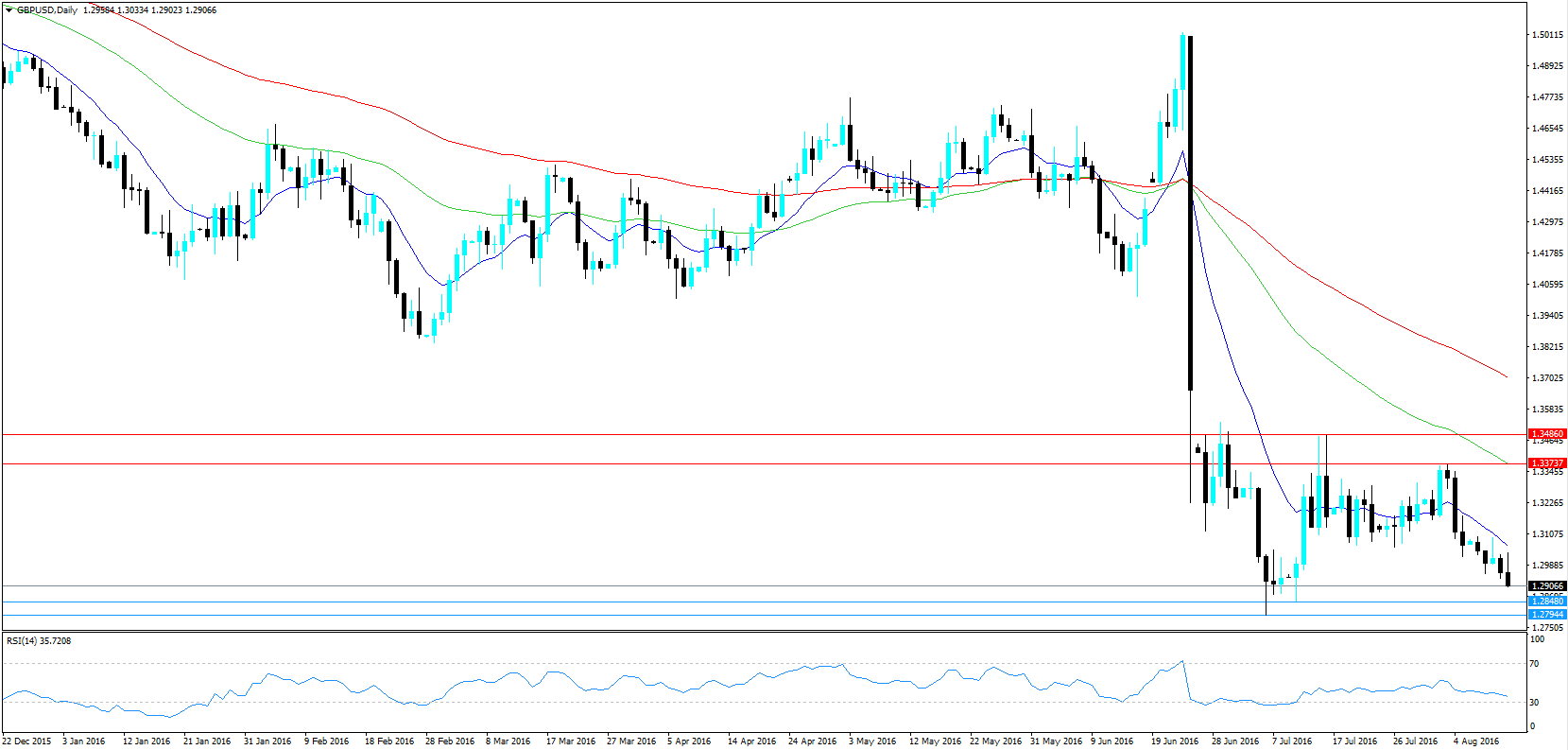Click the 19 Jun 2016 date label
This screenshot has height=750, width=1568.
click(1175, 741)
